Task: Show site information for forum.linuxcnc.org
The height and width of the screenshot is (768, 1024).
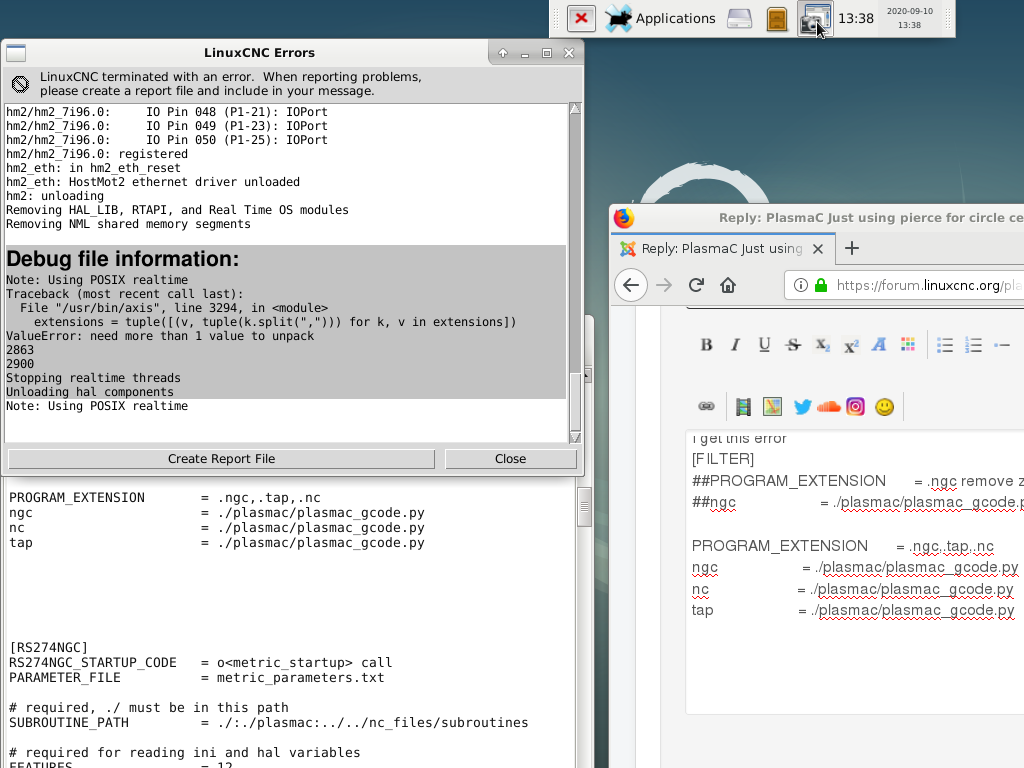Action: click(x=801, y=285)
